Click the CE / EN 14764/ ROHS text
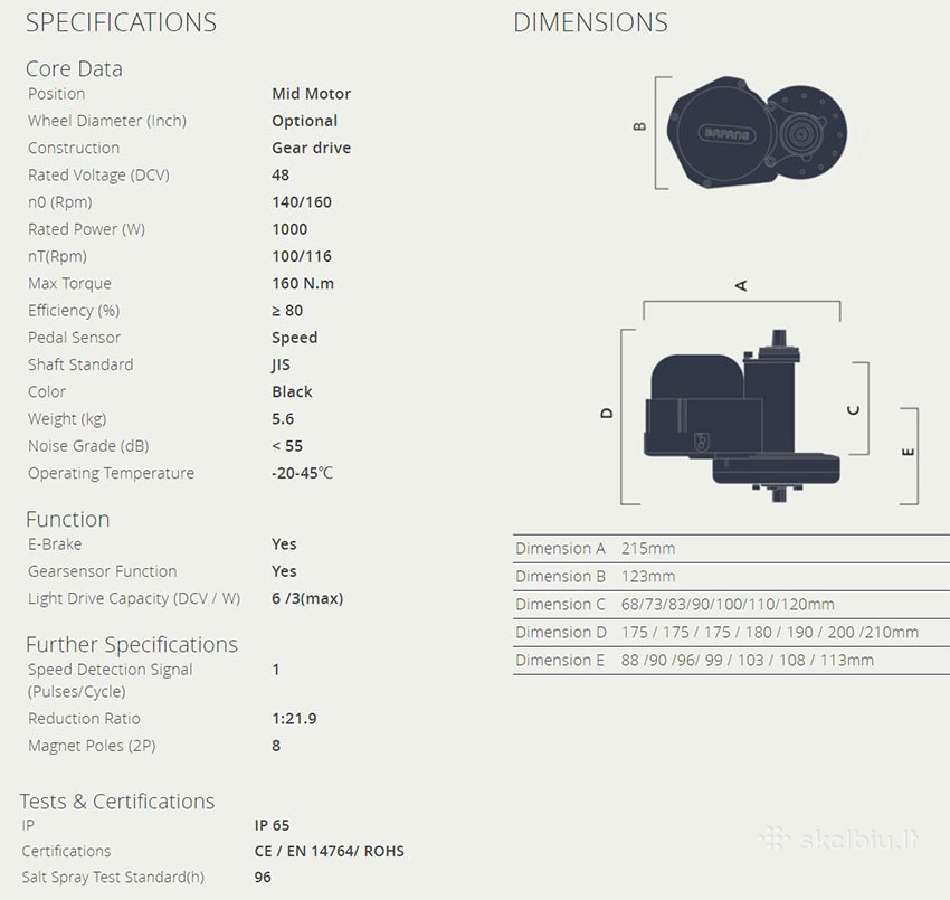Screen dimensions: 950x900 (329, 851)
